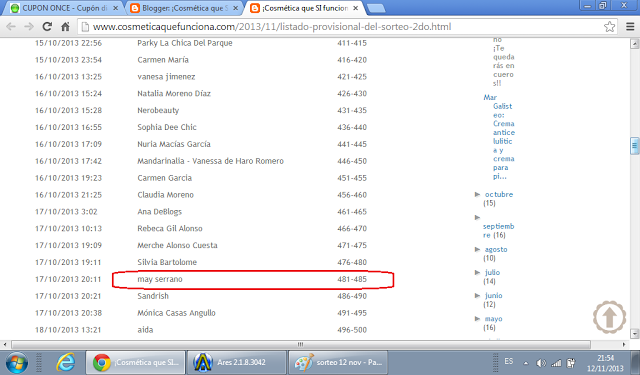The width and height of the screenshot is (640, 375).
Task: Click the name 'Mandarinalia - Vanessa de Haro Romero'
Action: (210, 161)
